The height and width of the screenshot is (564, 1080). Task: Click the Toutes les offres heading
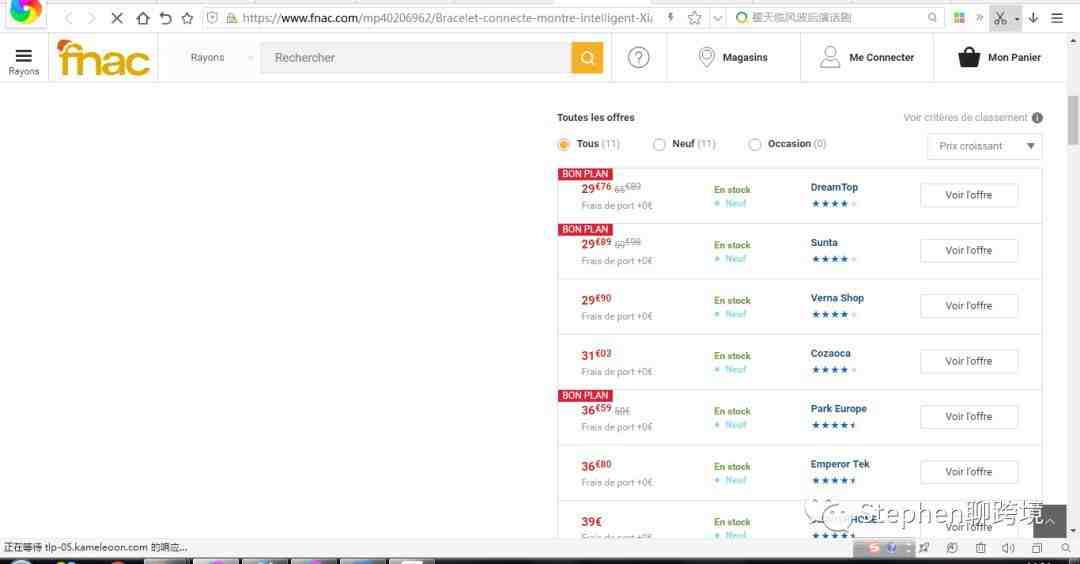596,118
